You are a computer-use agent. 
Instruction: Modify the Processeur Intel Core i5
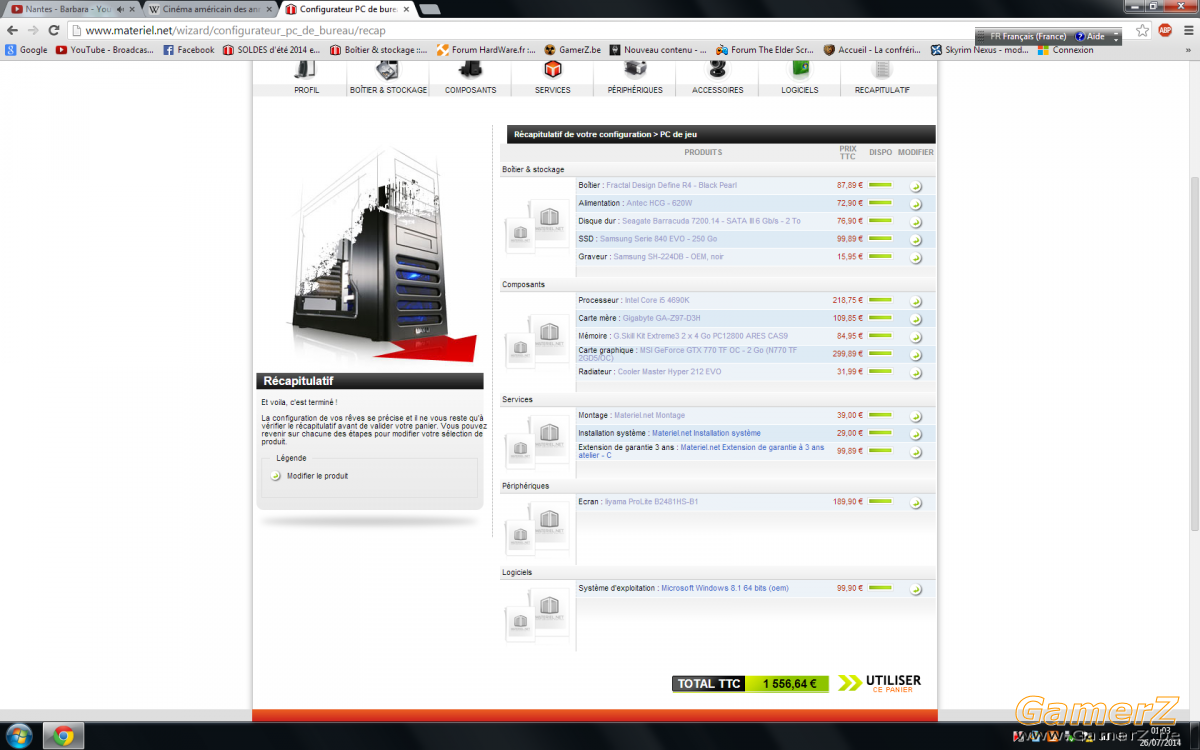[x=915, y=301]
